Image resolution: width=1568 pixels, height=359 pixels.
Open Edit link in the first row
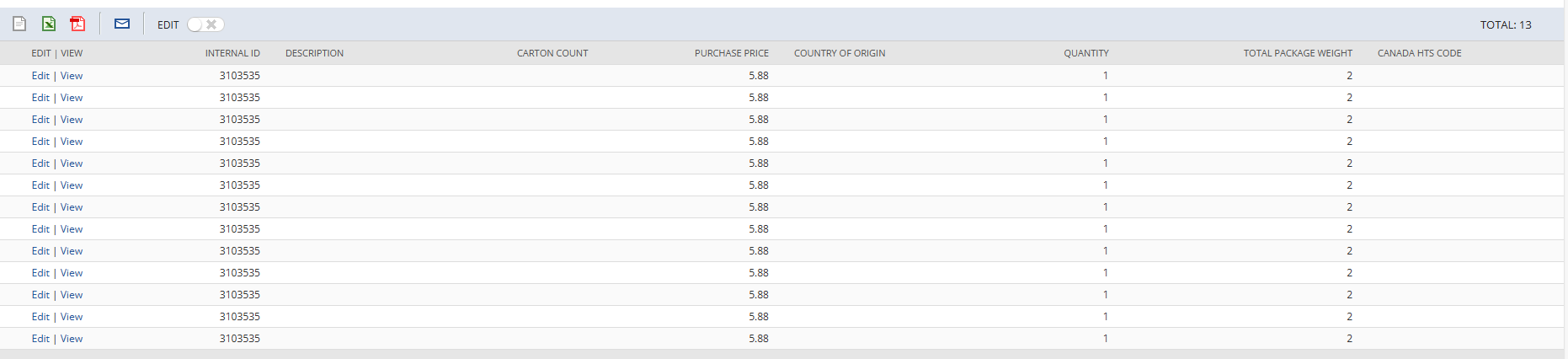(40, 76)
